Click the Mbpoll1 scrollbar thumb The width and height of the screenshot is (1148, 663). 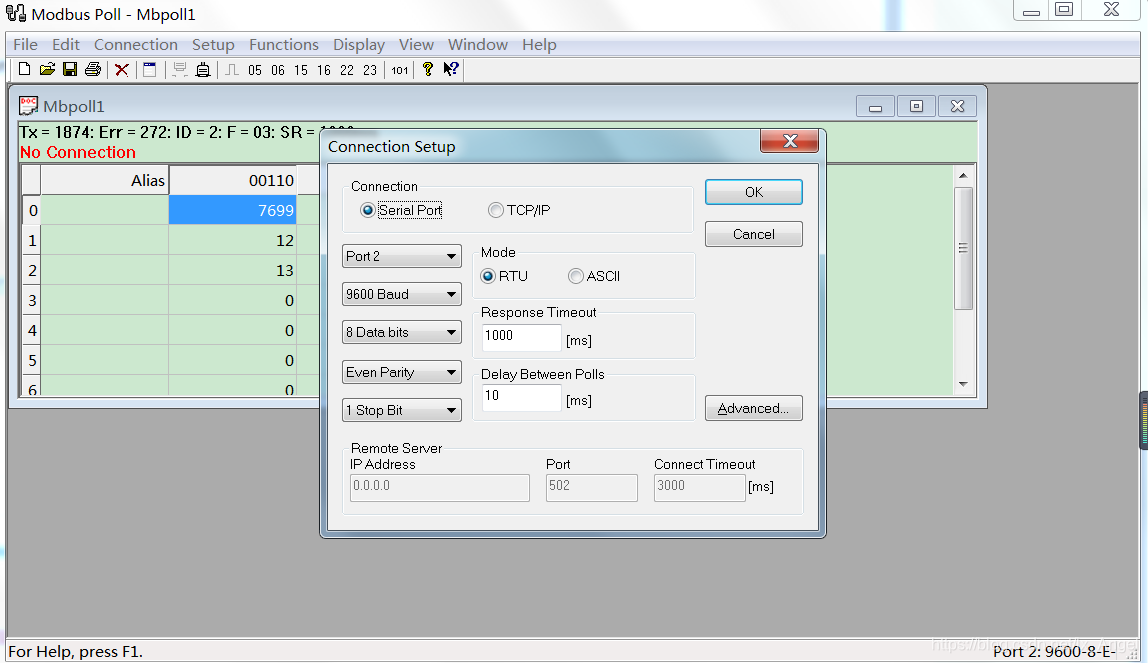click(x=964, y=248)
